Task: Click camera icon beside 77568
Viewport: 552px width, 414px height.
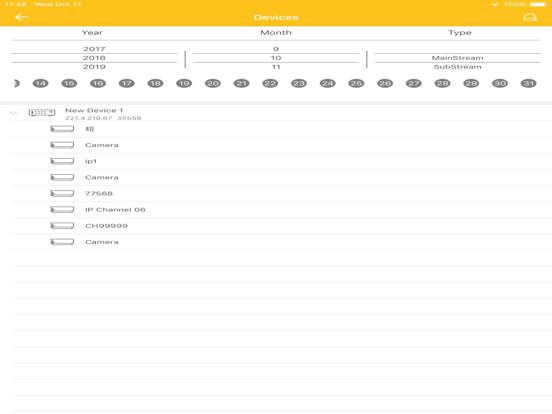Action: pyautogui.click(x=62, y=194)
